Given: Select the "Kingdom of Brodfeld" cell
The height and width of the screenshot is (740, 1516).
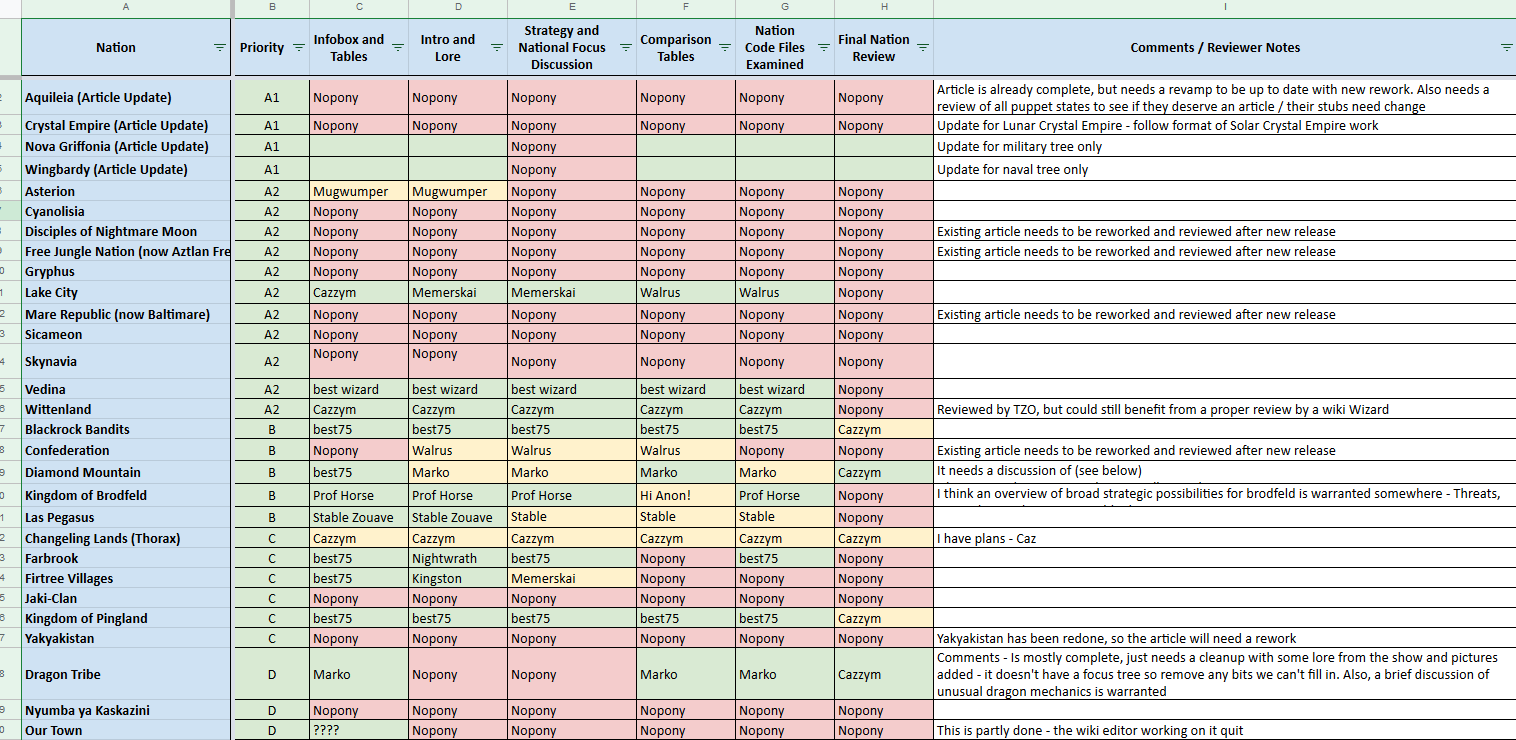Looking at the screenshot, I should click(x=126, y=496).
